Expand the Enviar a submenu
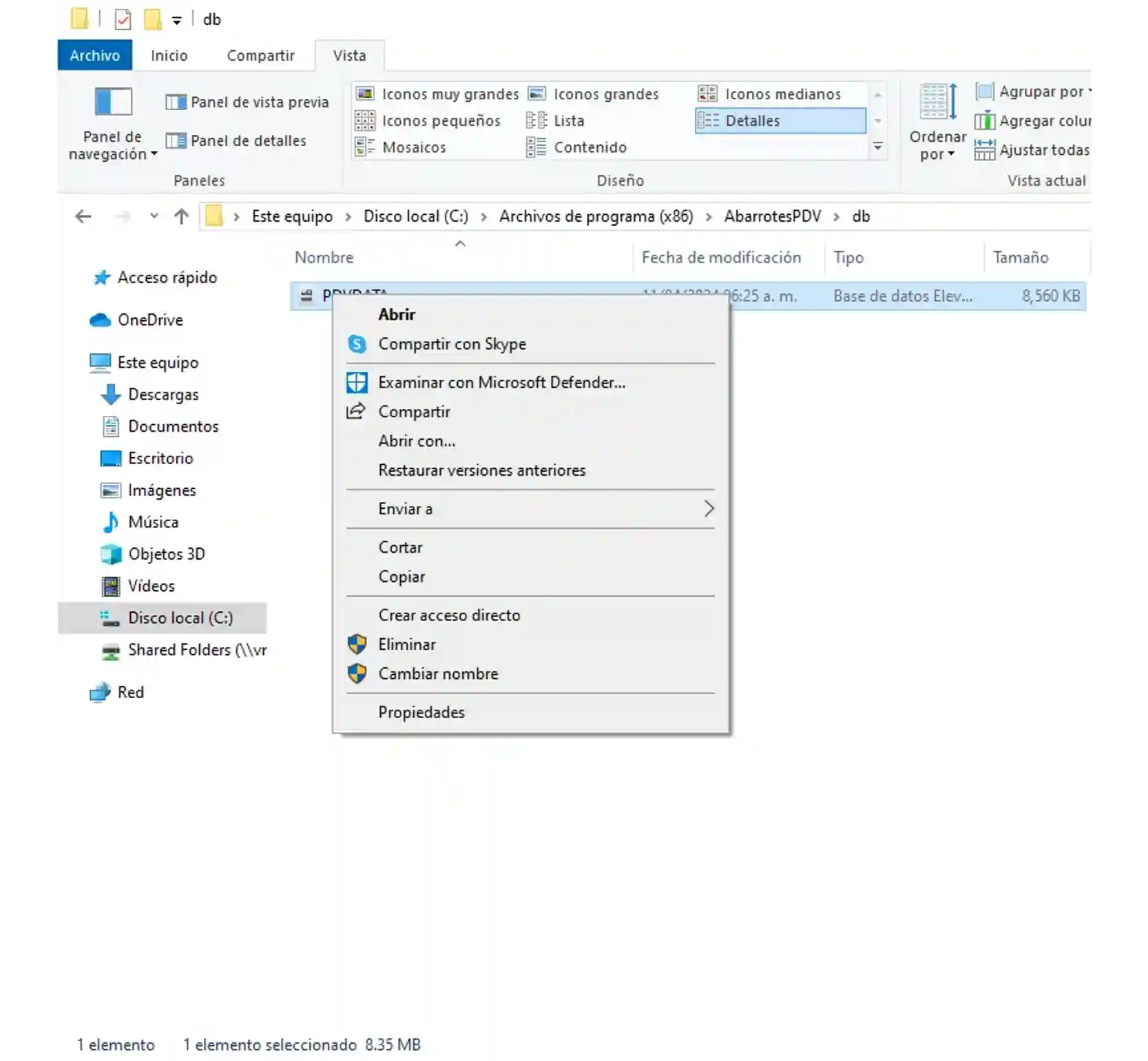 pyautogui.click(x=530, y=510)
